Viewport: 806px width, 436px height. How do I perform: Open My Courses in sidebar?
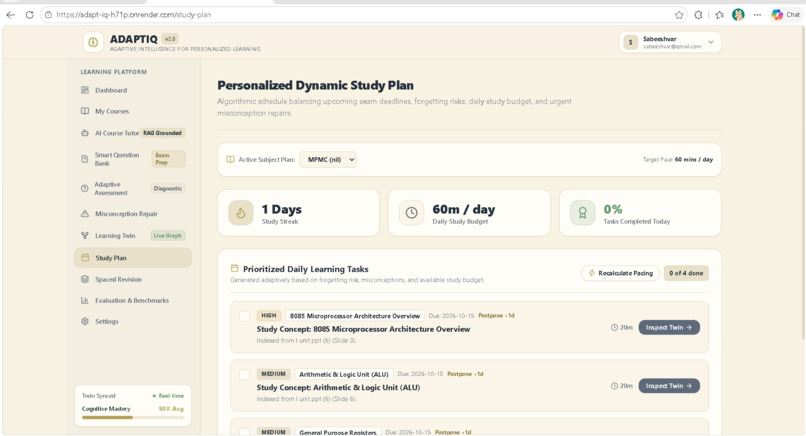point(133,111)
